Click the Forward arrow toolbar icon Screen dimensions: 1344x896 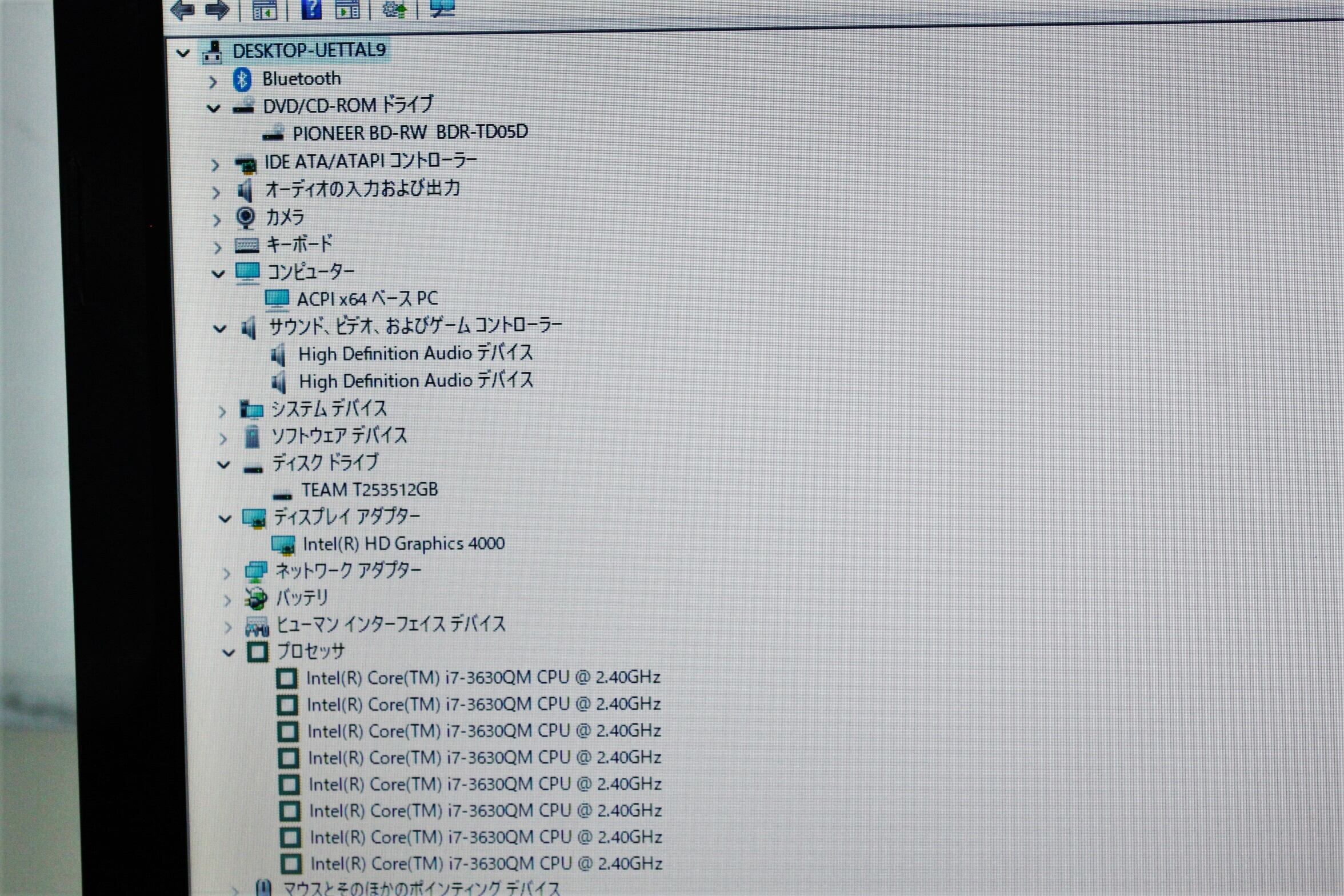point(217,9)
